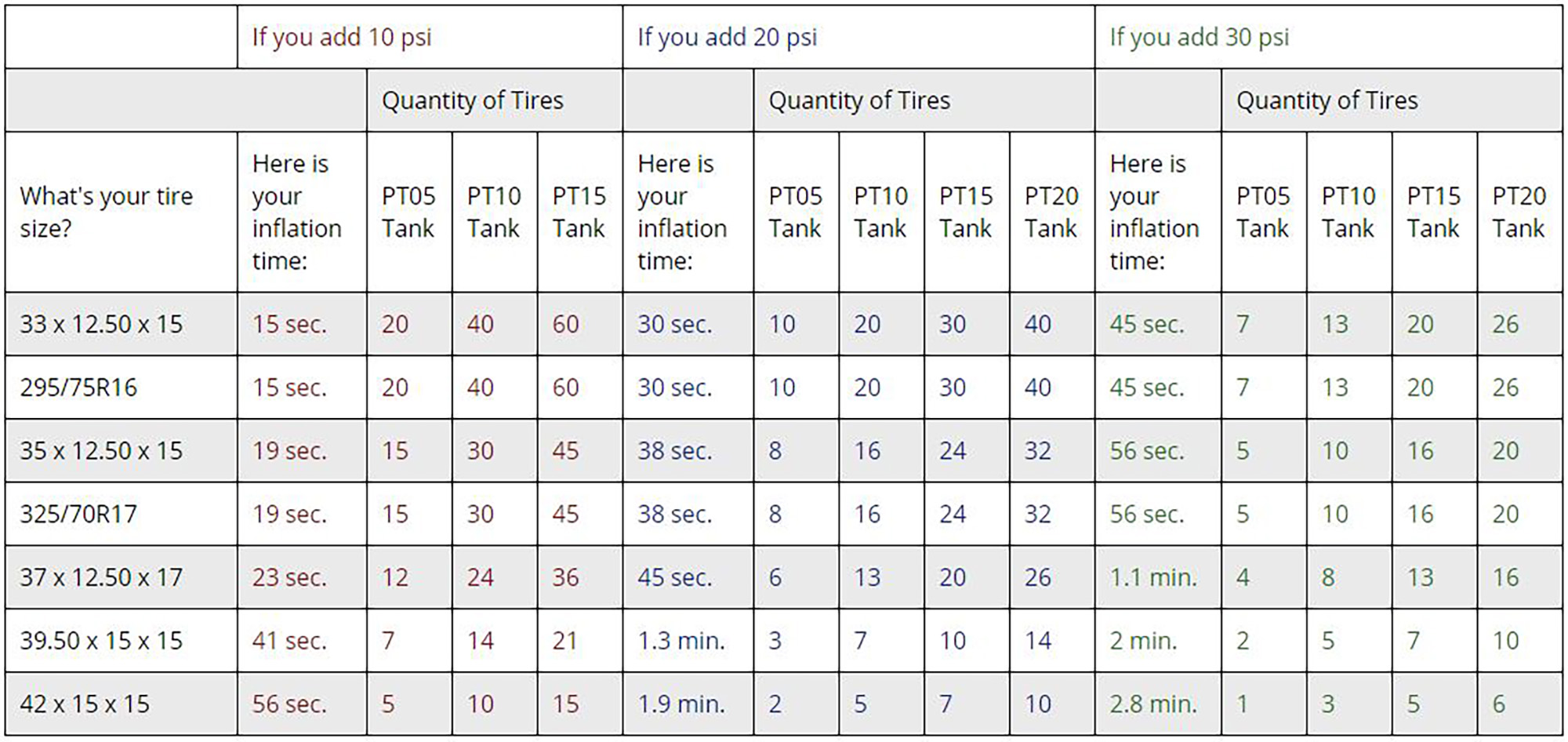Select the 1.9 min. inflation time cell
This screenshot has width=1568, height=742.
[x=688, y=704]
